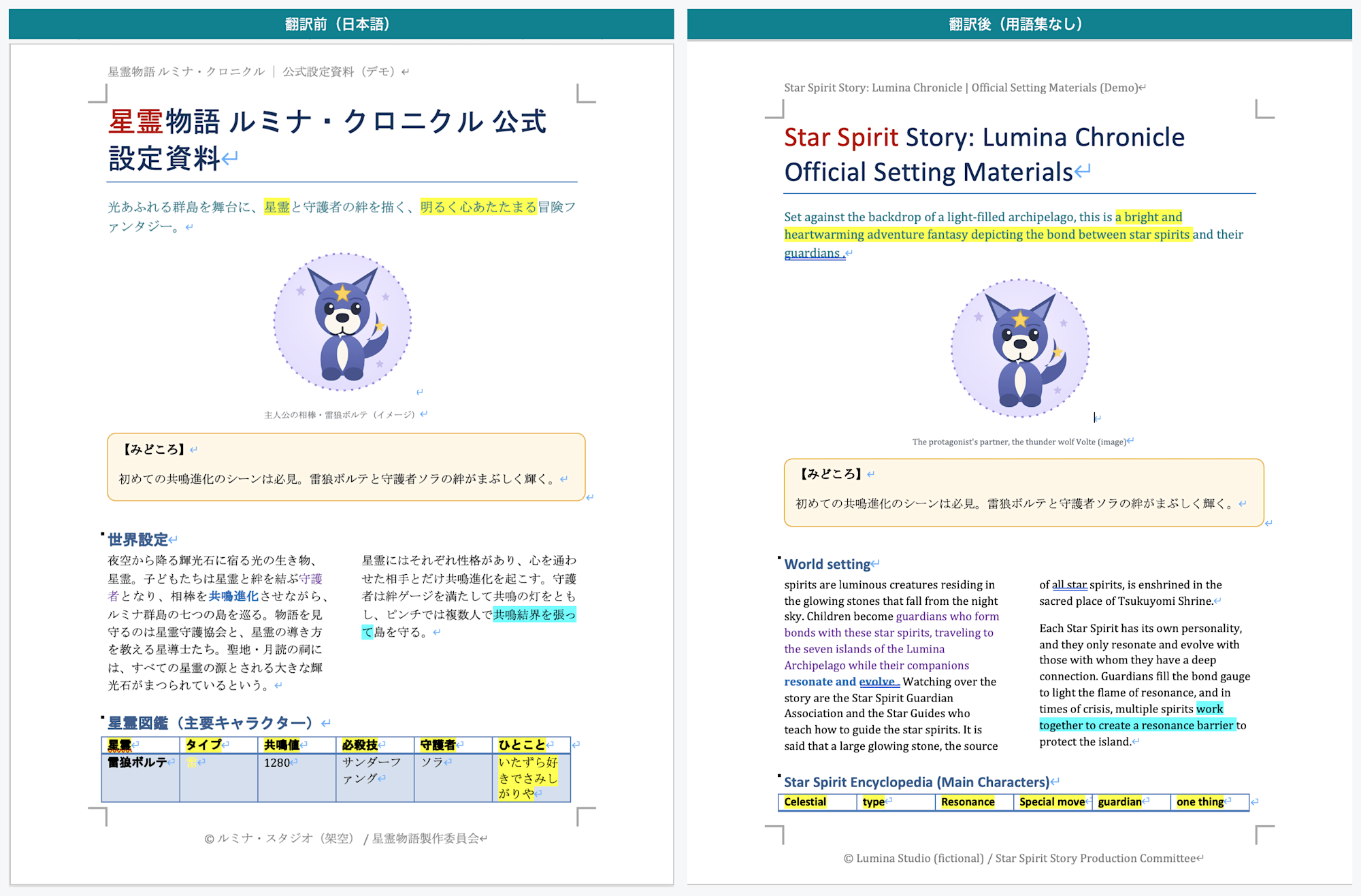Click the highlights box text in the left document
This screenshot has width=1361, height=896.
pyautogui.click(x=338, y=479)
